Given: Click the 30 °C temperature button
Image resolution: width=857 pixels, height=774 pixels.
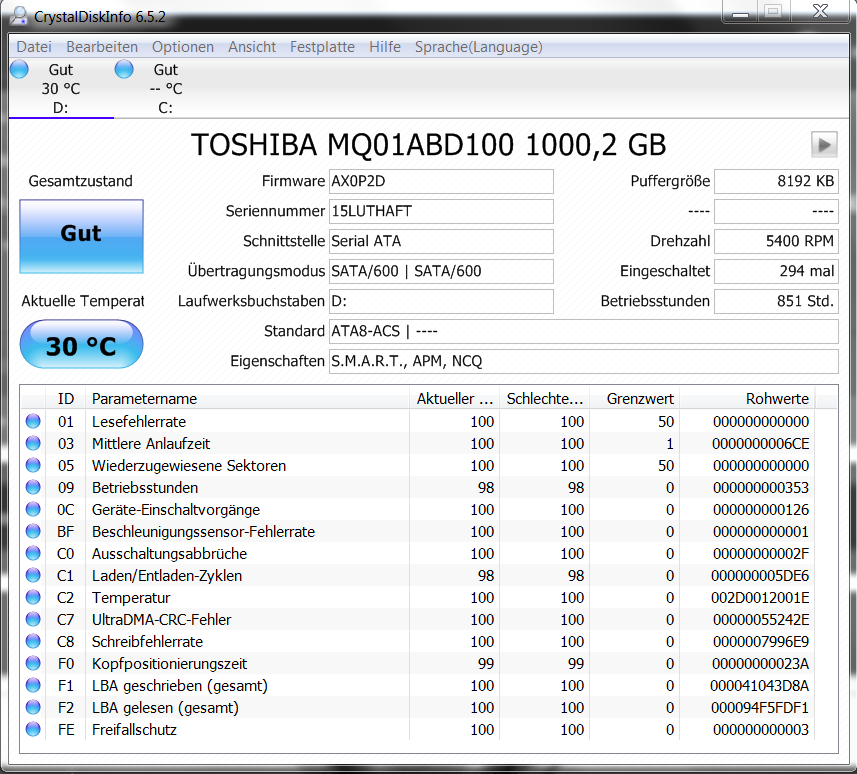Looking at the screenshot, I should (81, 346).
